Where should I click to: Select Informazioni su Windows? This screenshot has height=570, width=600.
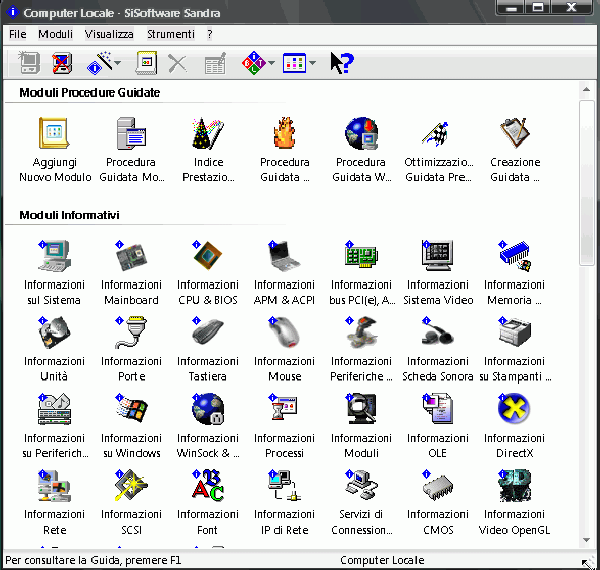coord(131,426)
